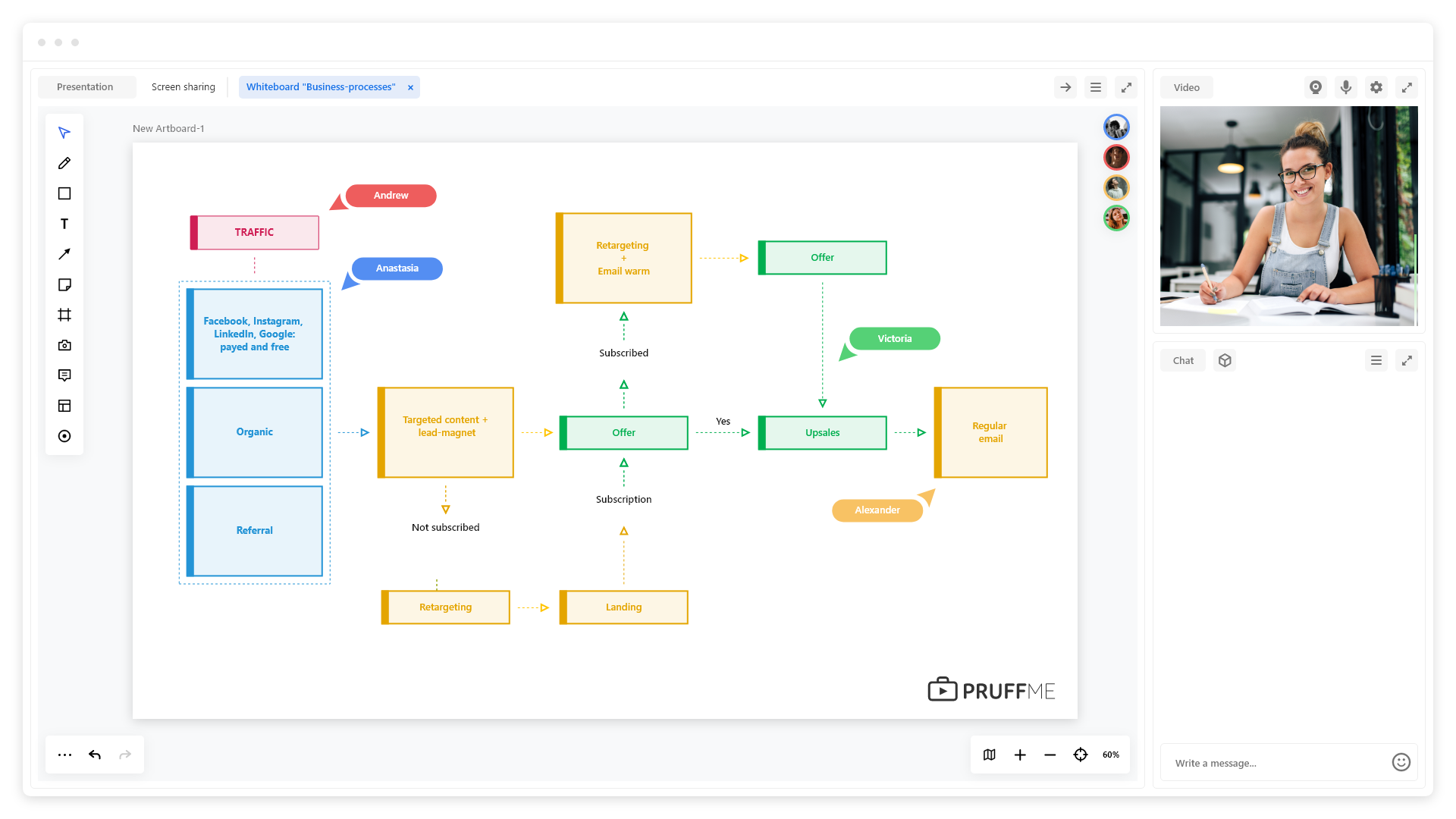
Task: Open the whiteboard hamburger menu
Action: 1096,87
